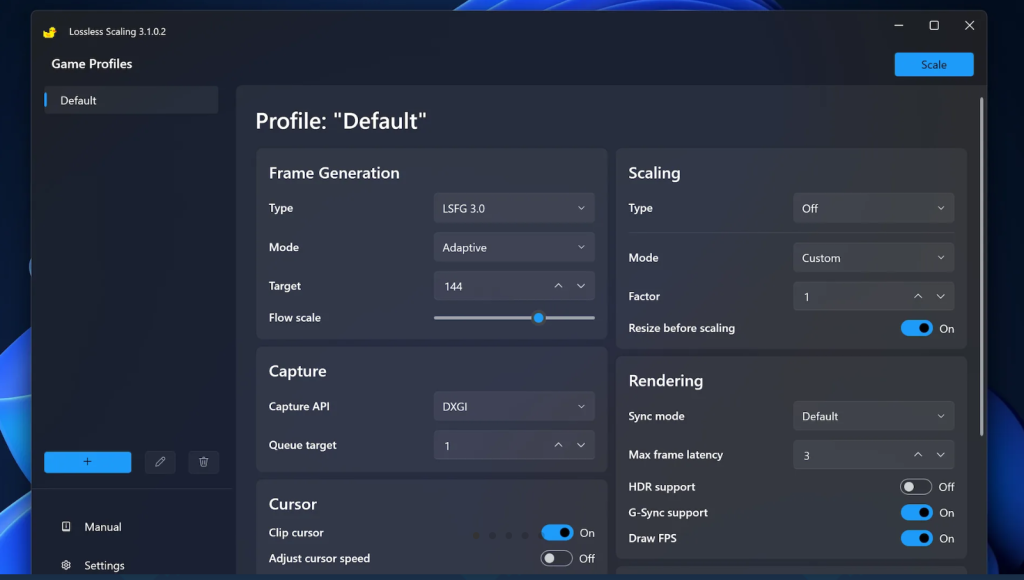Viewport: 1024px width, 580px height.
Task: Disable G-Sync support switch
Action: click(x=916, y=513)
